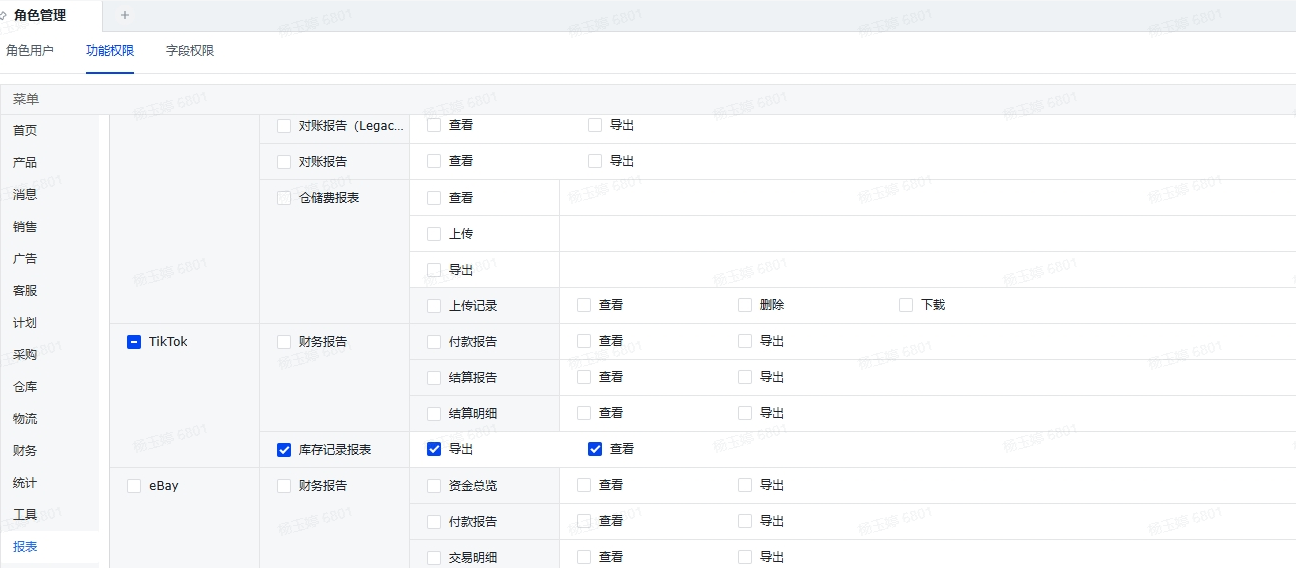Image resolution: width=1296 pixels, height=568 pixels.
Task: Open 采购 sidebar entry
Action: coord(25,355)
